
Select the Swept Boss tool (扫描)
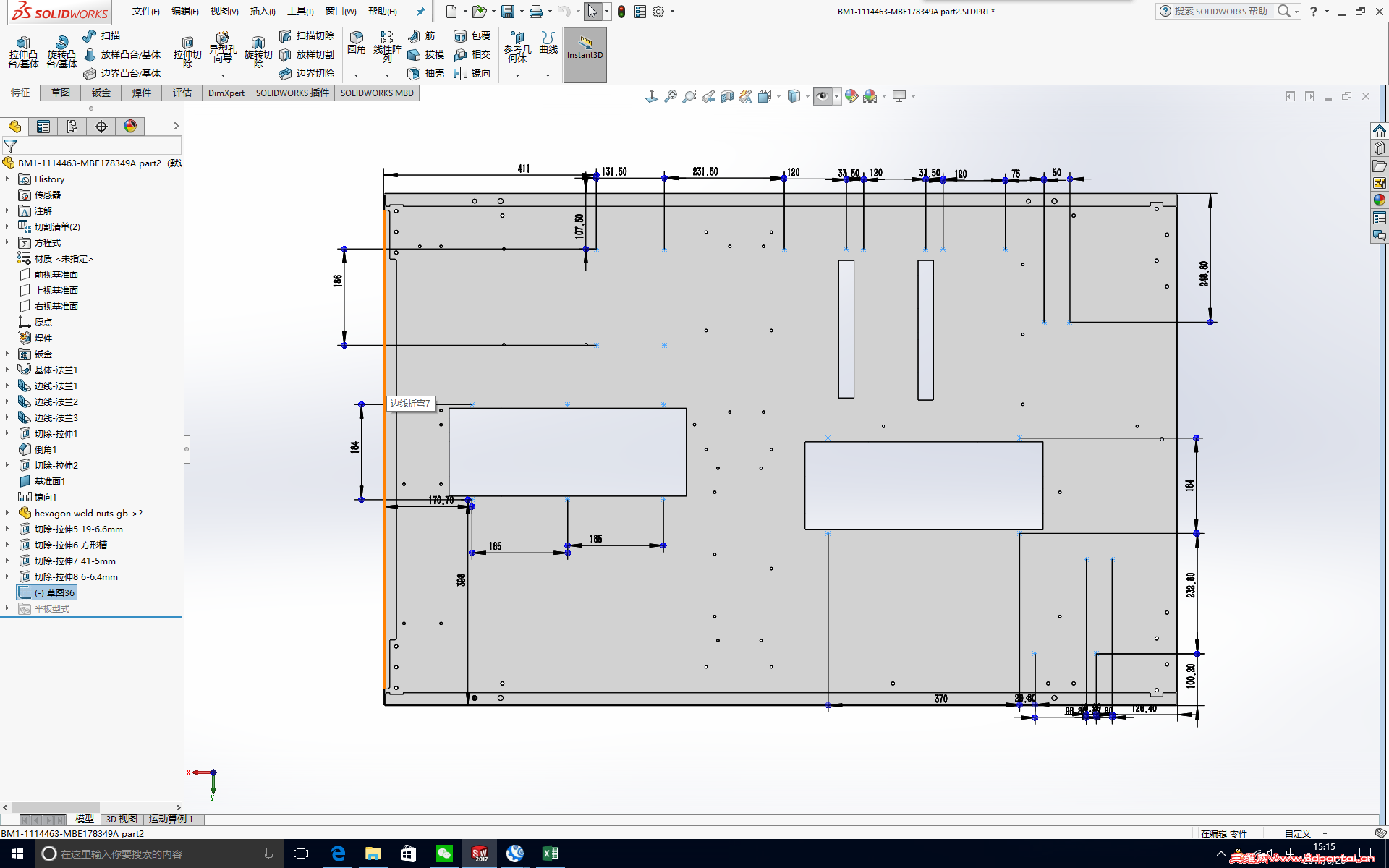click(101, 35)
